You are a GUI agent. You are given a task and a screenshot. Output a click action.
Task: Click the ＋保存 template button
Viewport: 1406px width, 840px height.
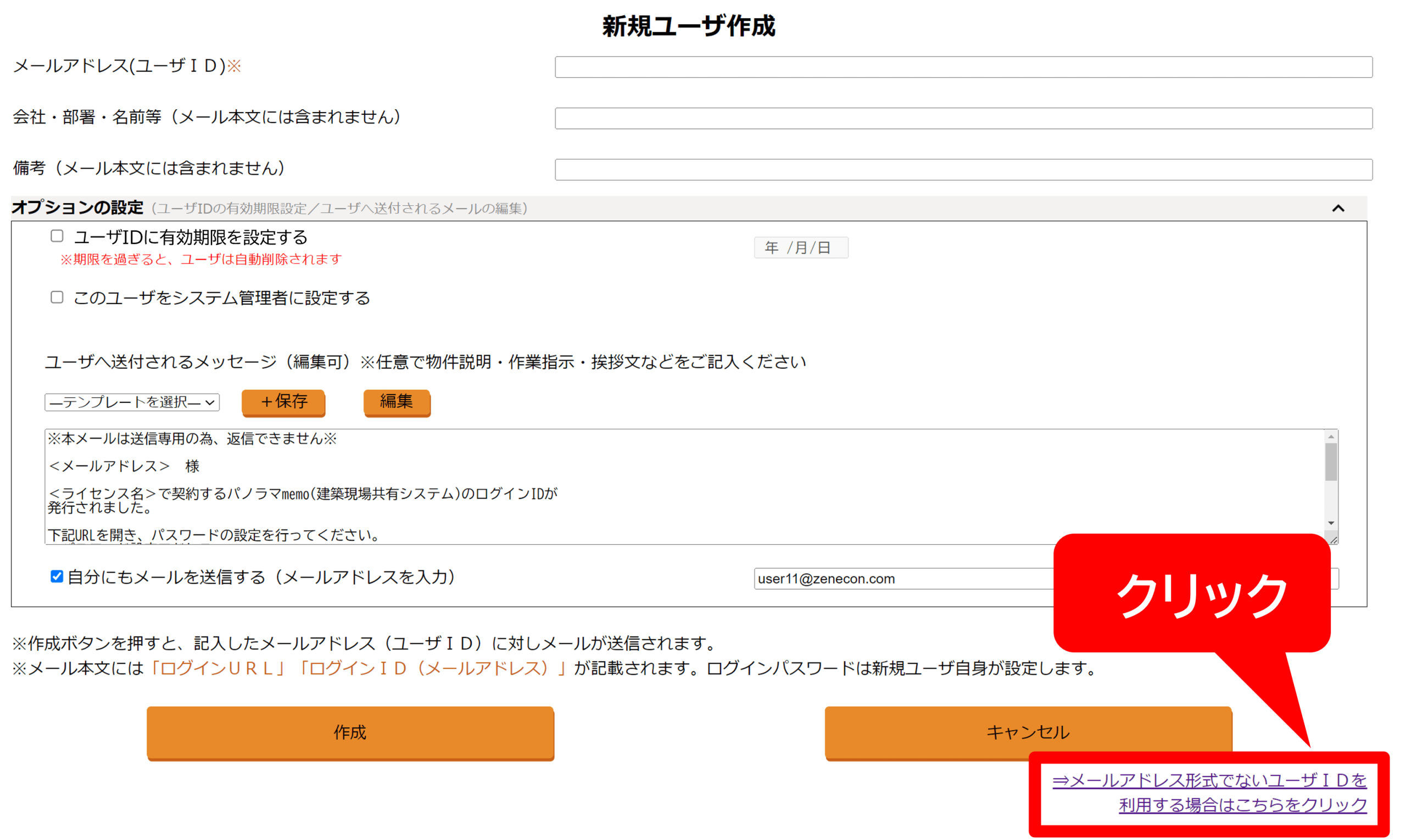(x=283, y=402)
